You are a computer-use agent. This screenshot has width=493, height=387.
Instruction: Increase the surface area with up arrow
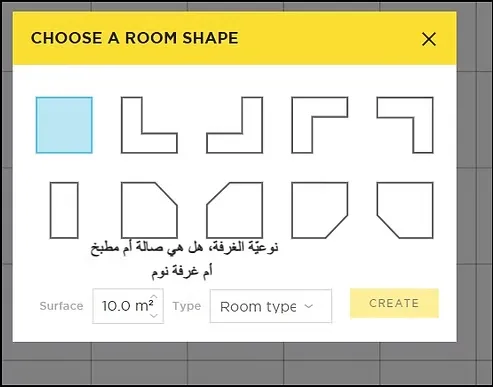click(x=154, y=297)
